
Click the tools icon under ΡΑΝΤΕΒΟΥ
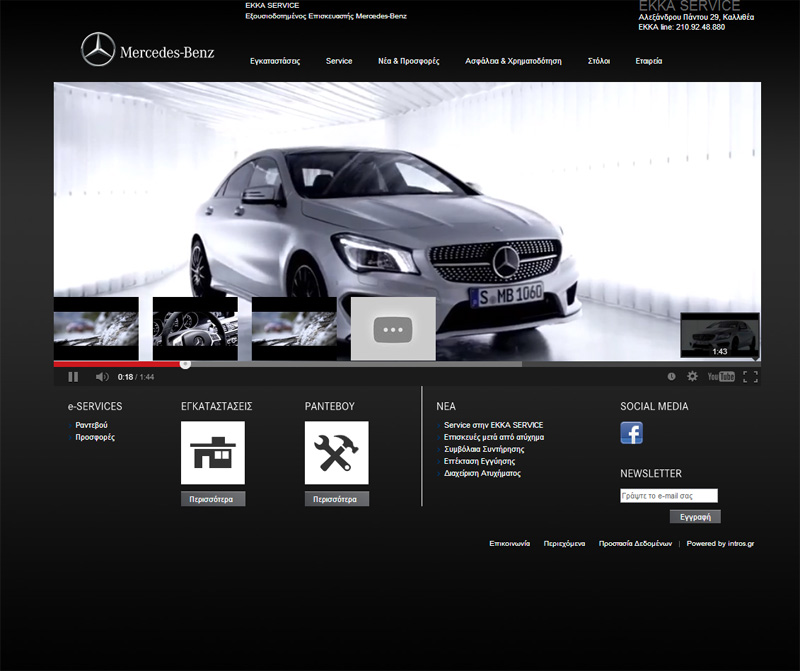(x=336, y=453)
